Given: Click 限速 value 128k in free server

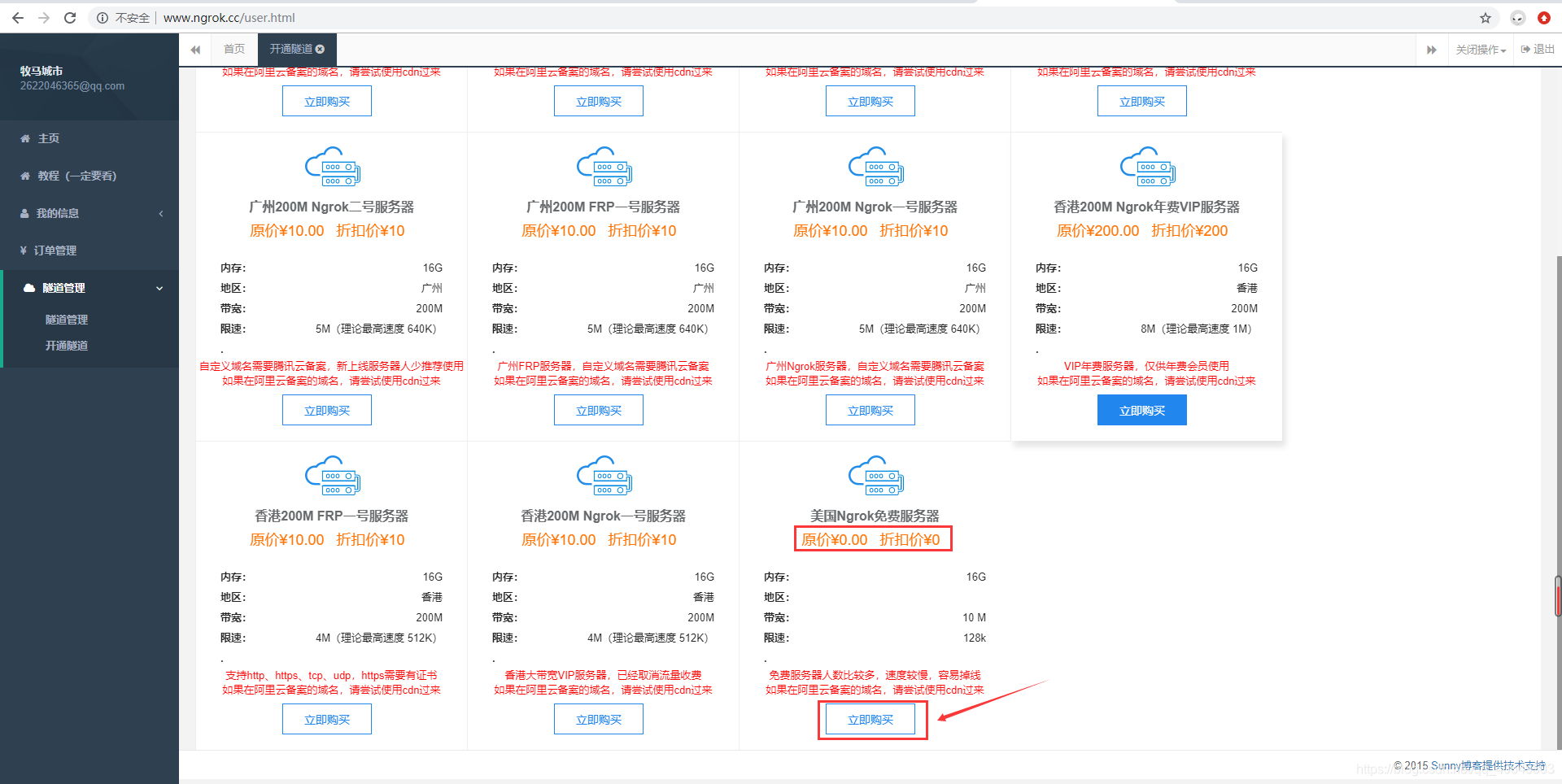Looking at the screenshot, I should [975, 638].
